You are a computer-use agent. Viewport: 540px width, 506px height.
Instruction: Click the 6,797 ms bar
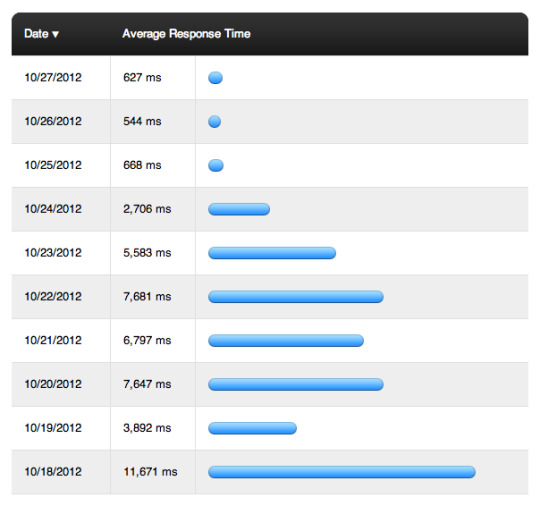point(286,340)
